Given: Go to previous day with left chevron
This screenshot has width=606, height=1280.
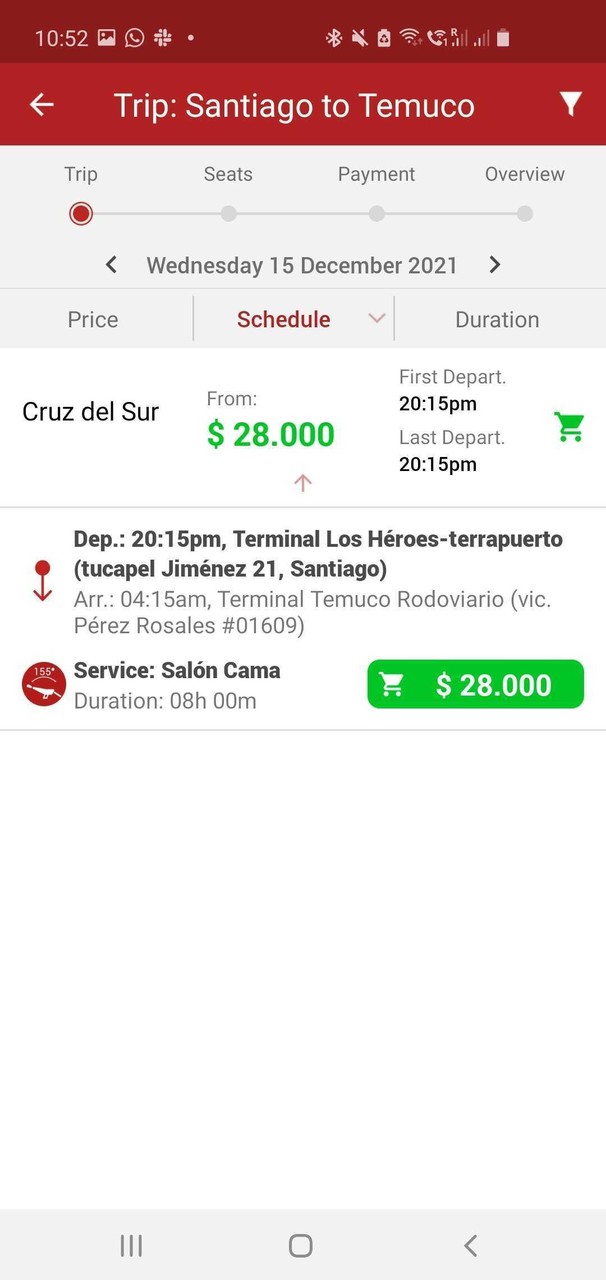Looking at the screenshot, I should pos(110,265).
